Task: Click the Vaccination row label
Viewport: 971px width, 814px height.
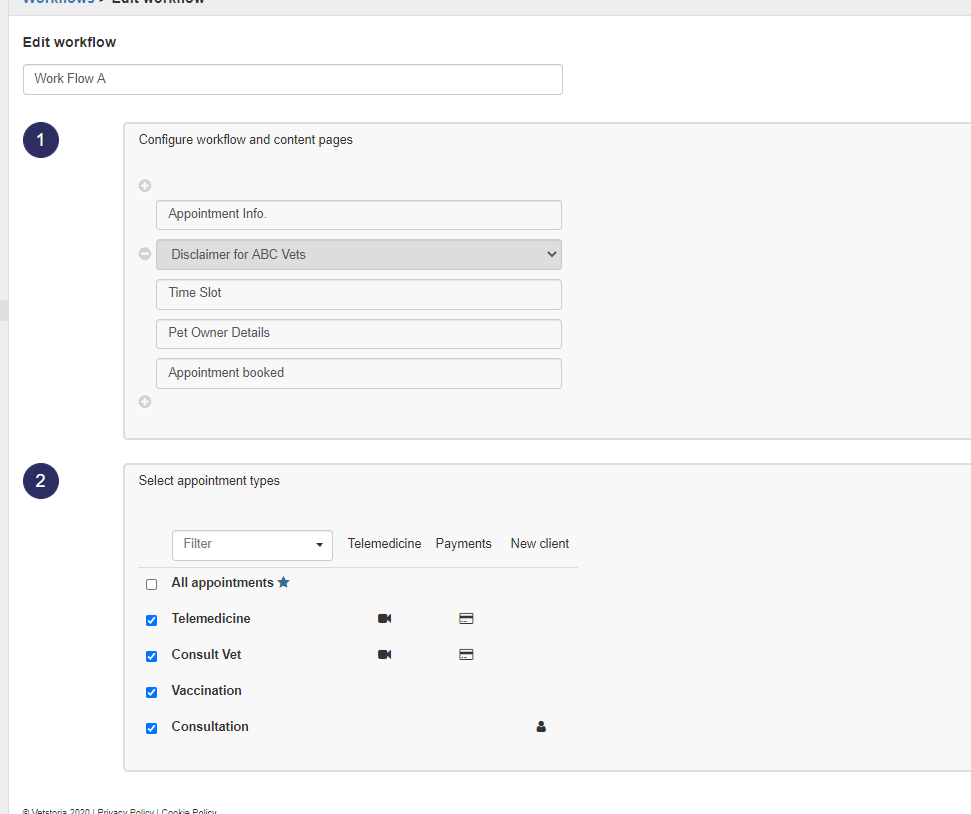Action: (206, 690)
